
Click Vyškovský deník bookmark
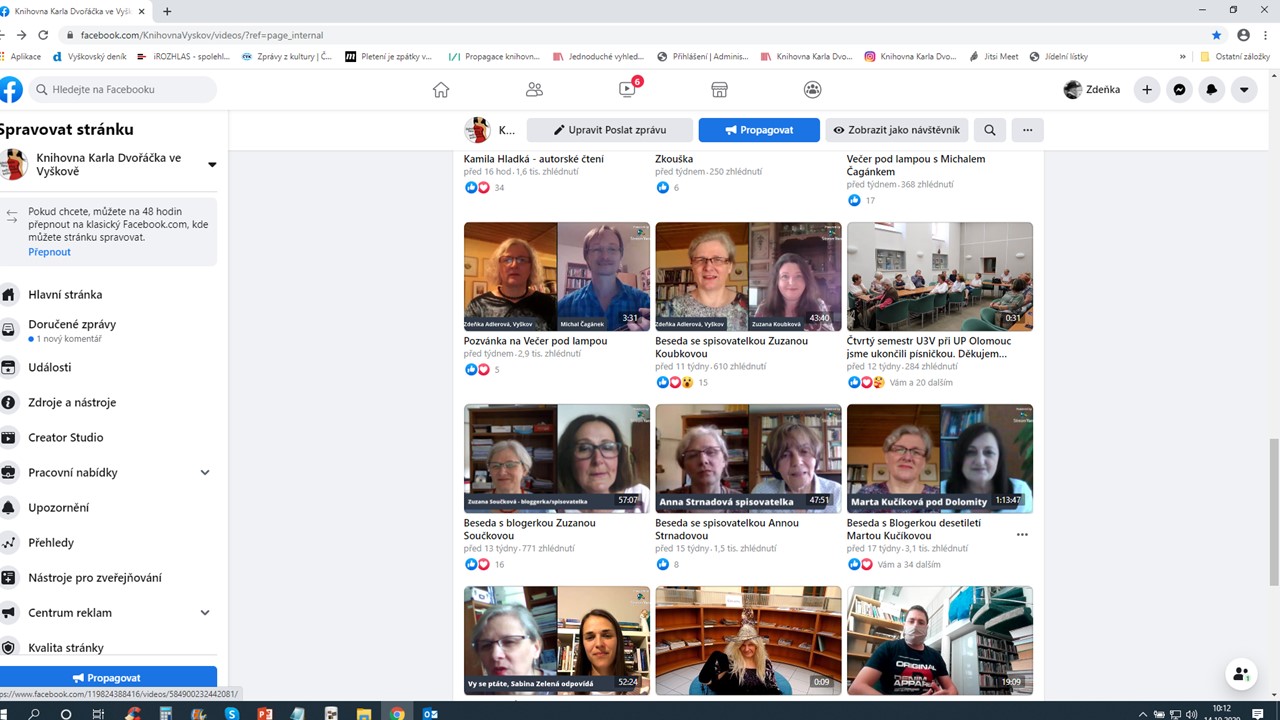[90, 57]
